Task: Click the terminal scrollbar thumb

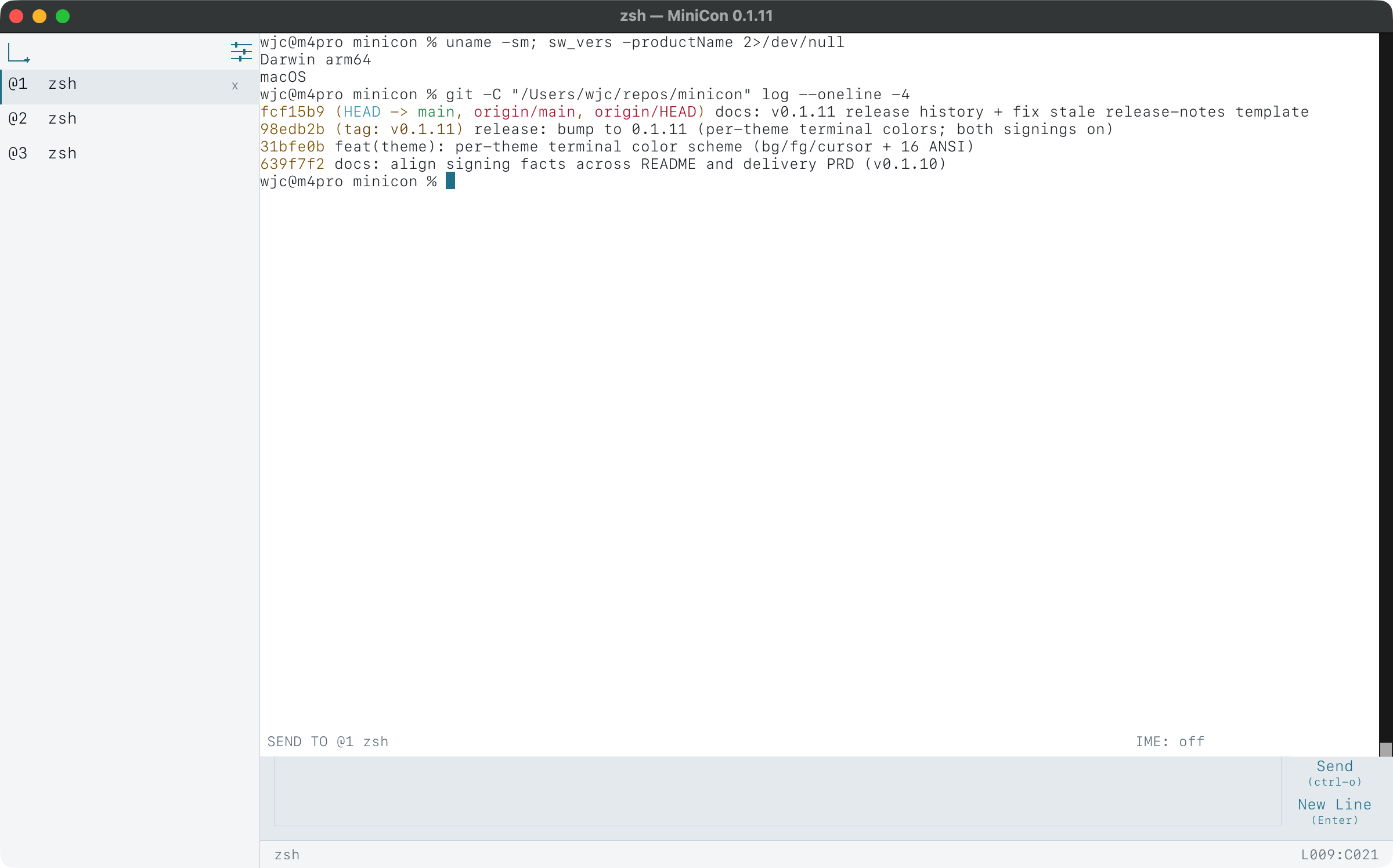Action: click(x=1386, y=749)
